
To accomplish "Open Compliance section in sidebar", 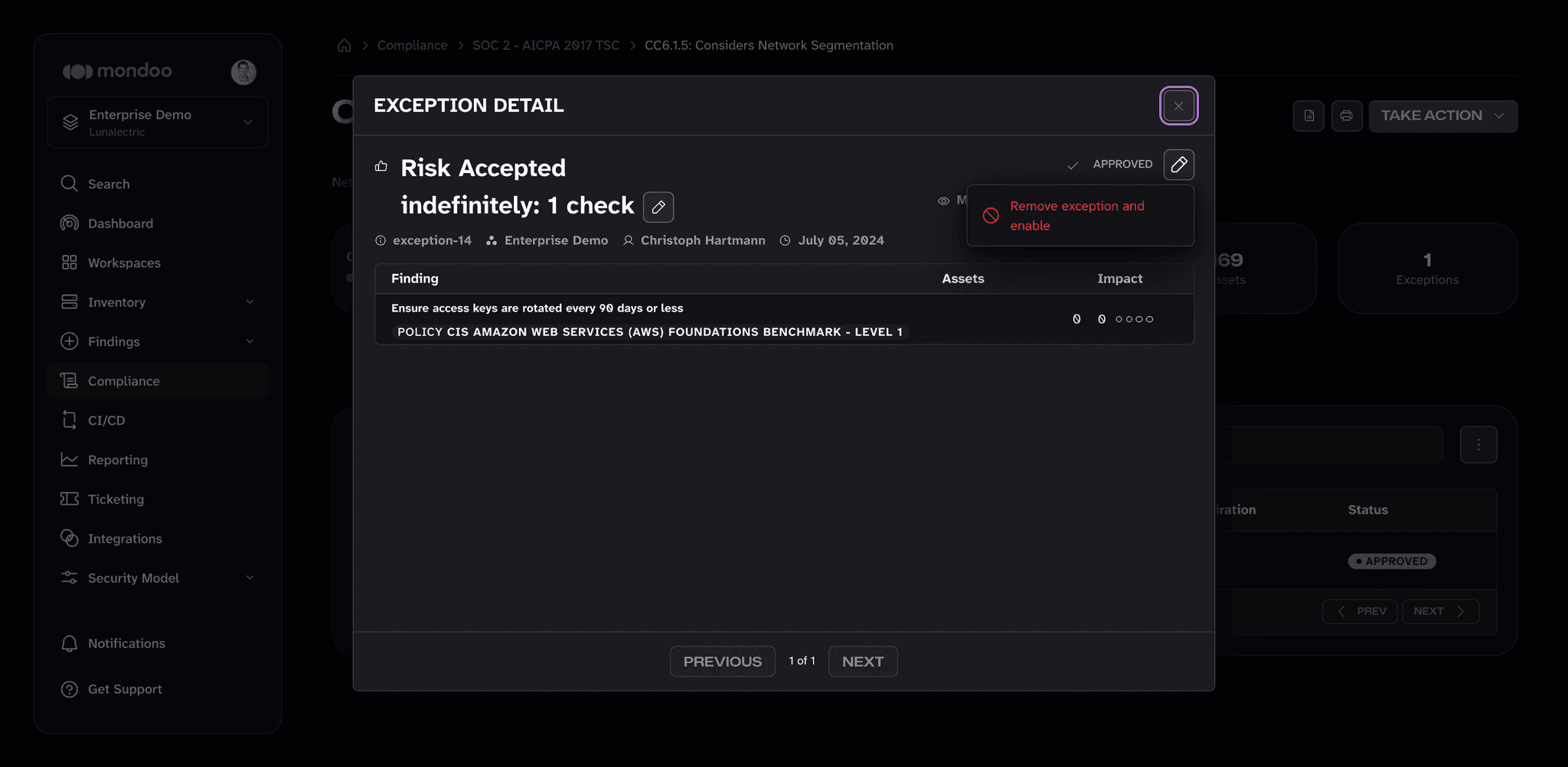I will coord(157,381).
